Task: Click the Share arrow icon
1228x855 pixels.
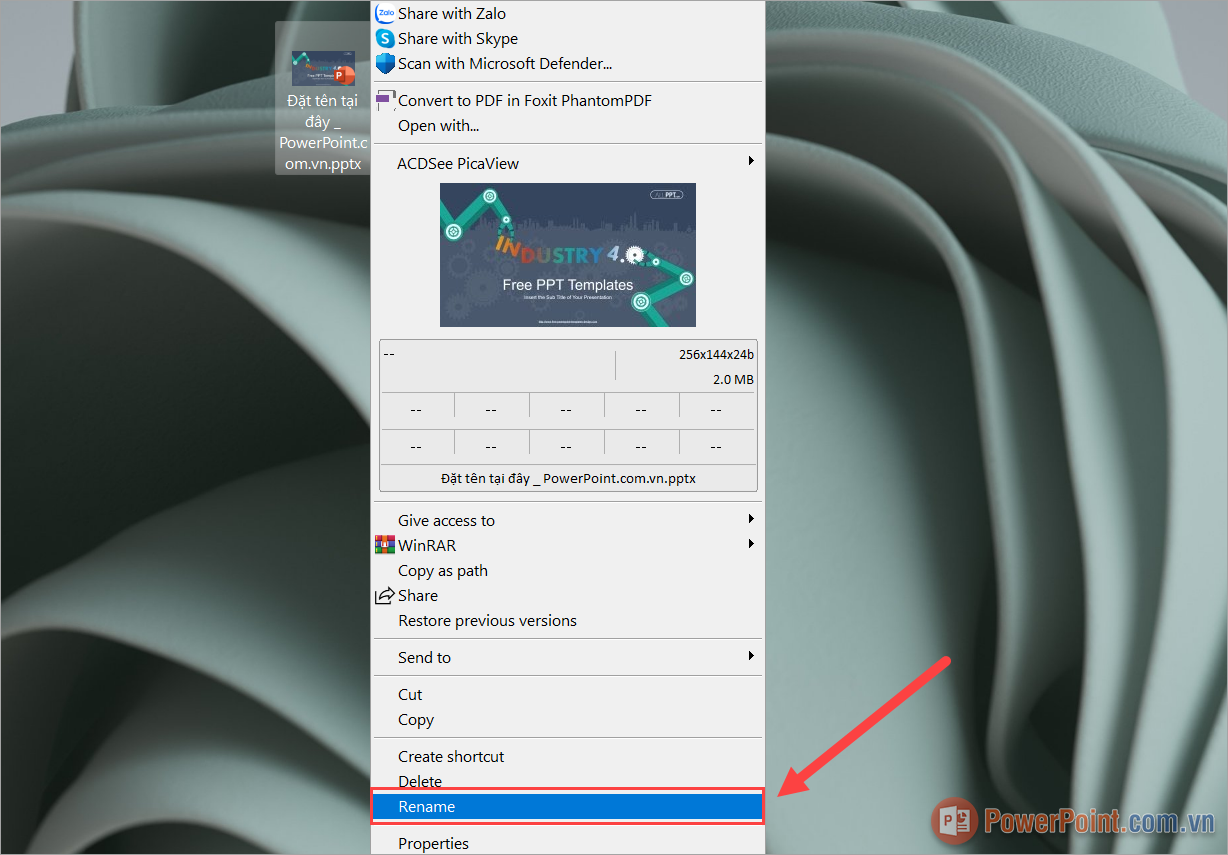Action: (x=384, y=595)
